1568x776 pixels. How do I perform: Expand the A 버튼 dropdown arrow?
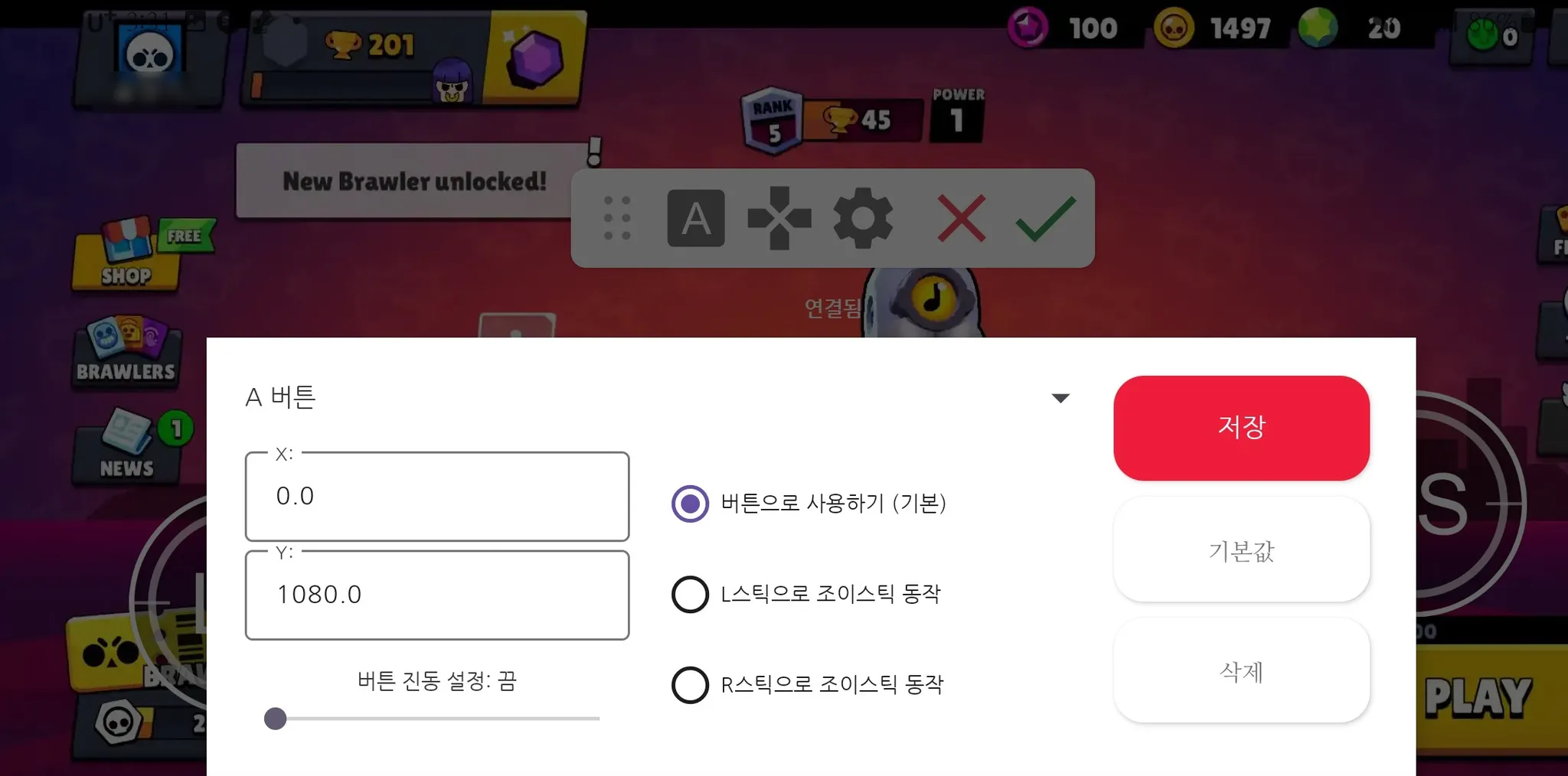click(x=1060, y=398)
